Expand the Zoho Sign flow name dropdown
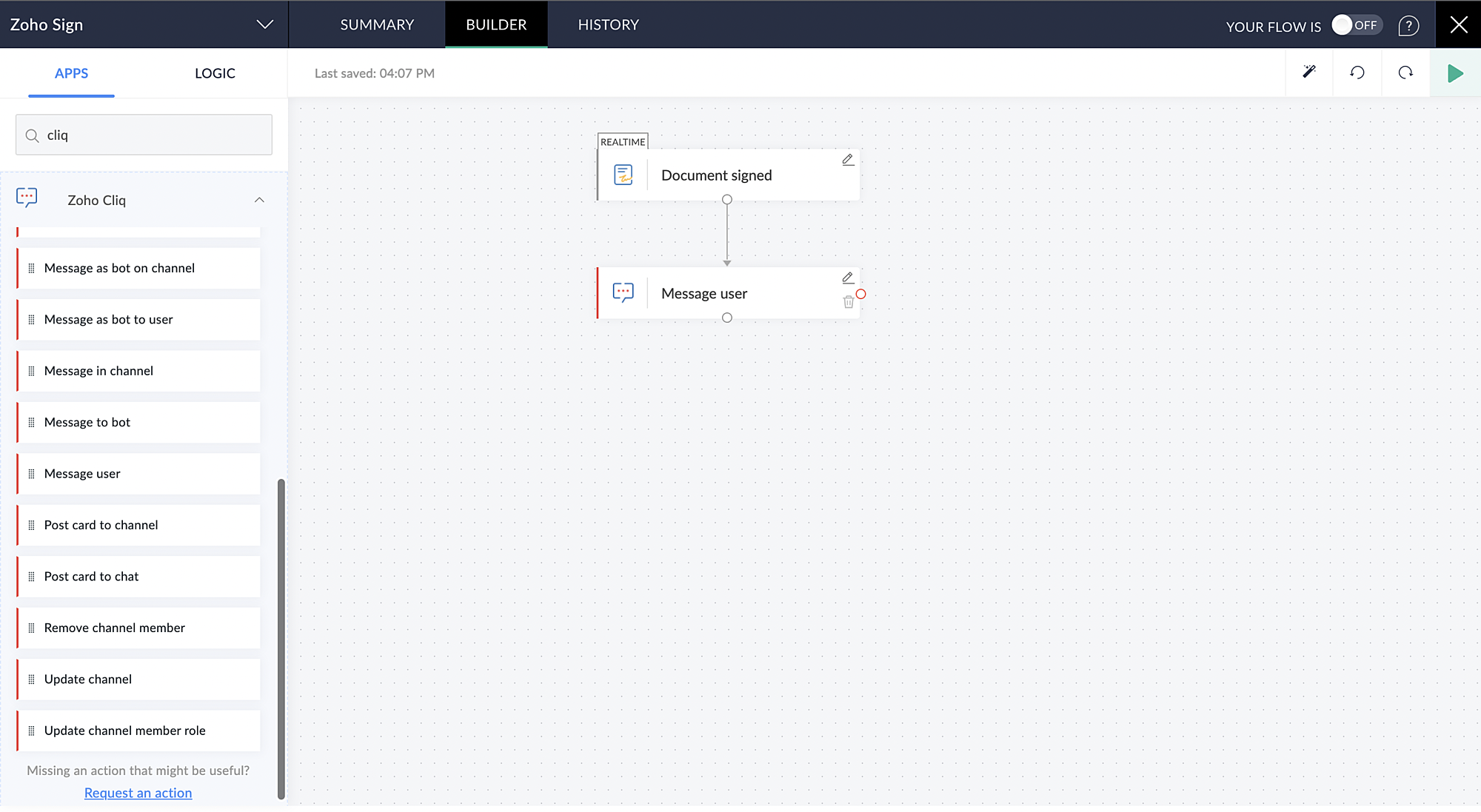 pos(264,24)
